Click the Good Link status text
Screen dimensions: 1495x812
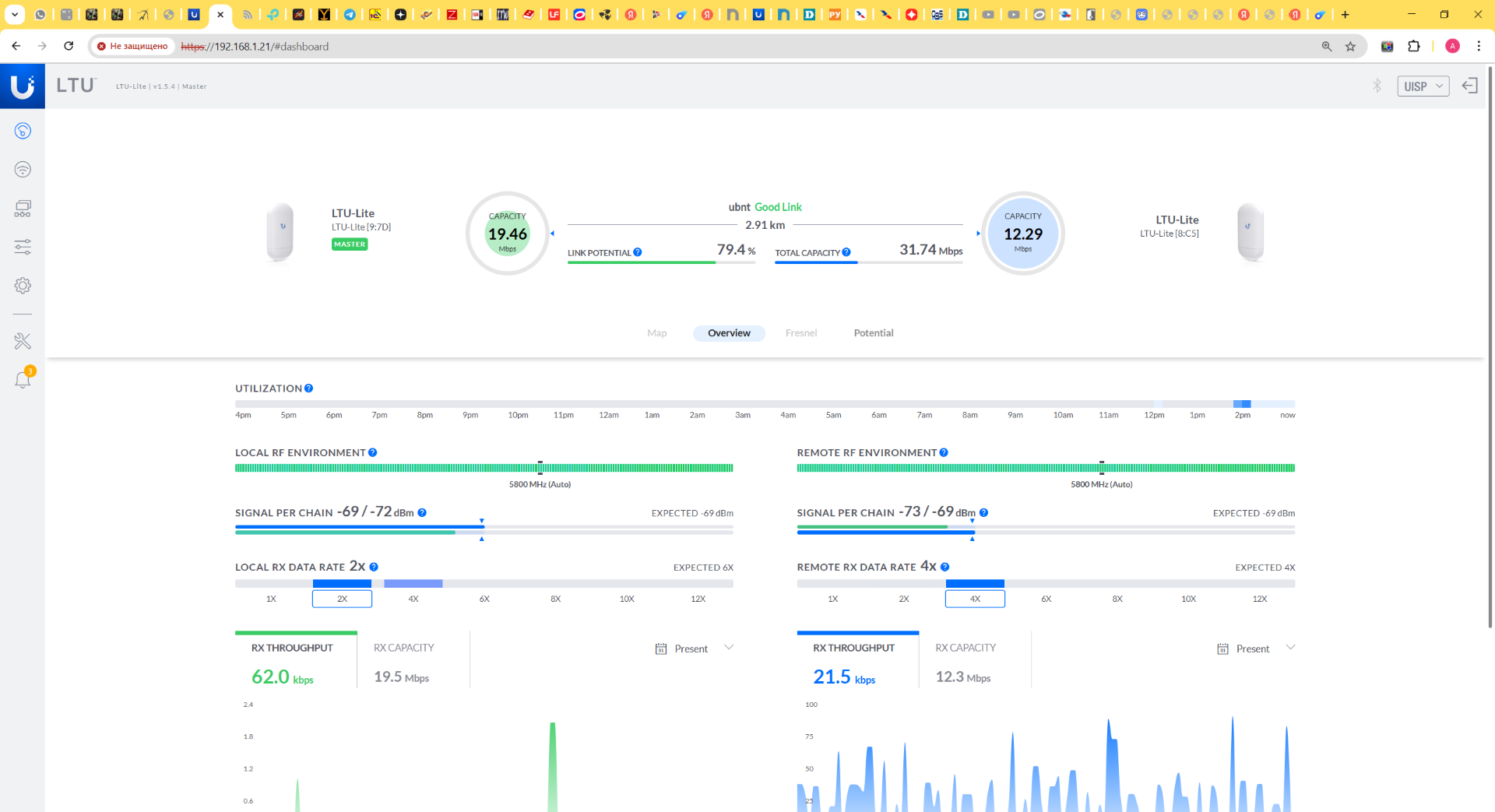point(778,207)
